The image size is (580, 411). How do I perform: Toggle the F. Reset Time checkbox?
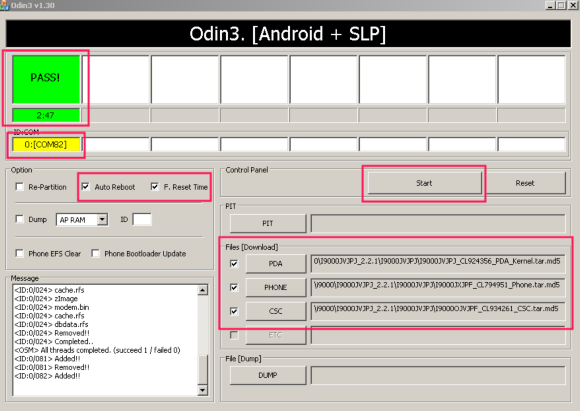click(x=155, y=186)
